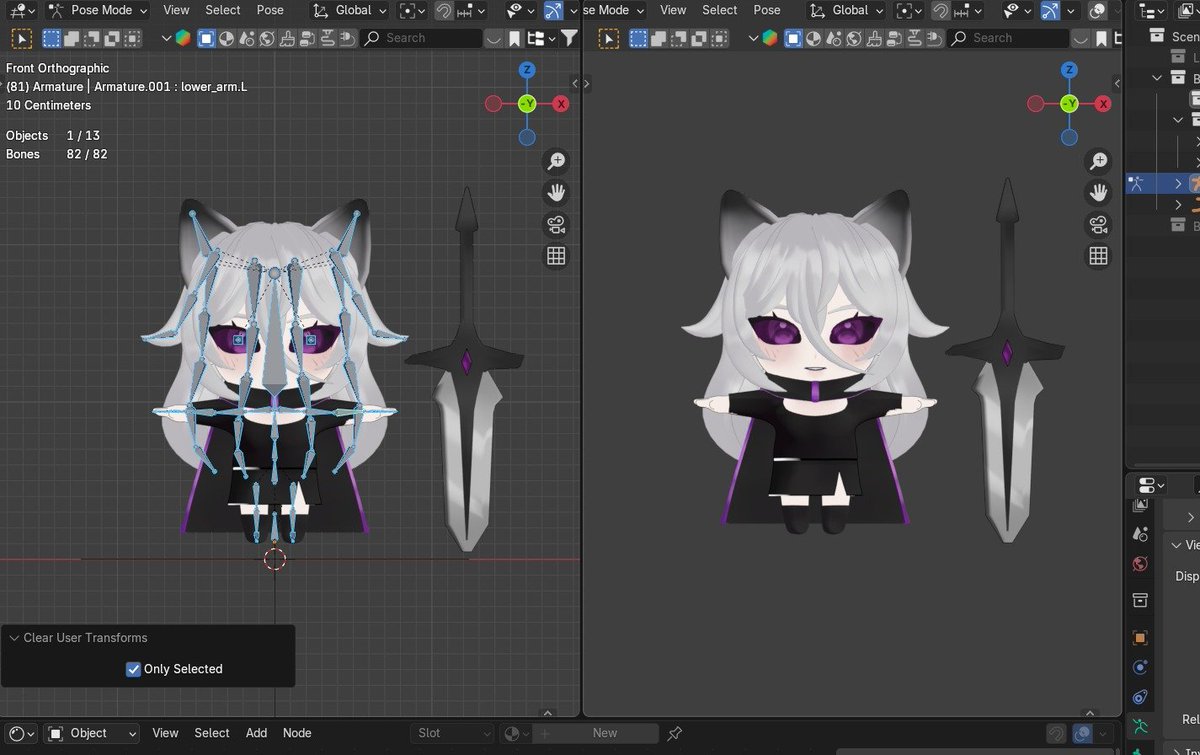
Task: Click X axis on left viewport gizmo
Action: point(561,104)
